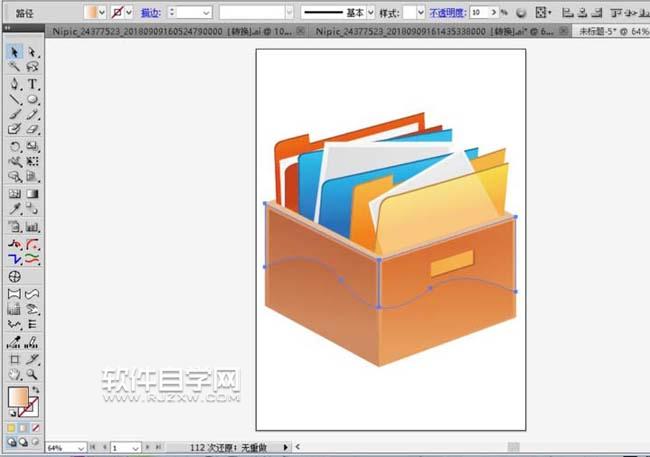Close the first Nipic document tab
650x457 pixels.
click(301, 31)
